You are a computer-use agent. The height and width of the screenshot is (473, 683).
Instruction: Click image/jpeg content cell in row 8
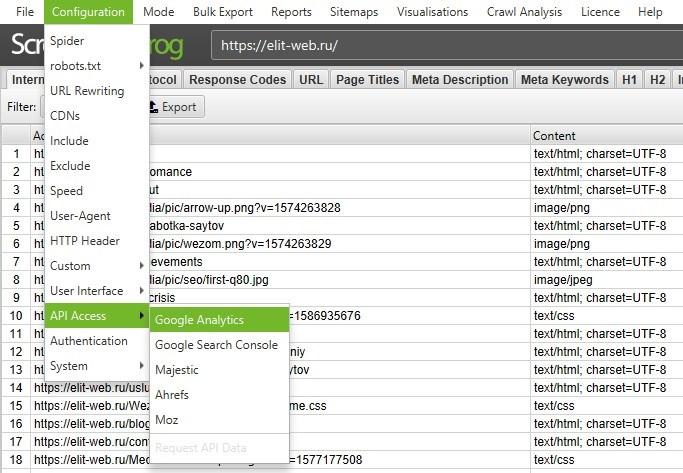tap(607, 280)
